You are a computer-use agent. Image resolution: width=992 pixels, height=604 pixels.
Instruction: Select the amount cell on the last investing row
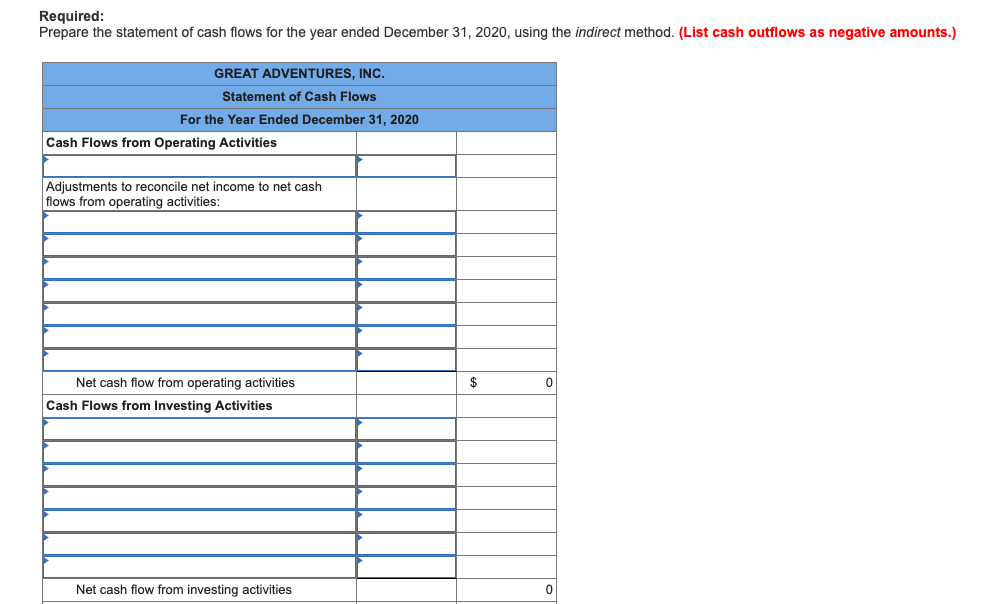pyautogui.click(x=405, y=566)
